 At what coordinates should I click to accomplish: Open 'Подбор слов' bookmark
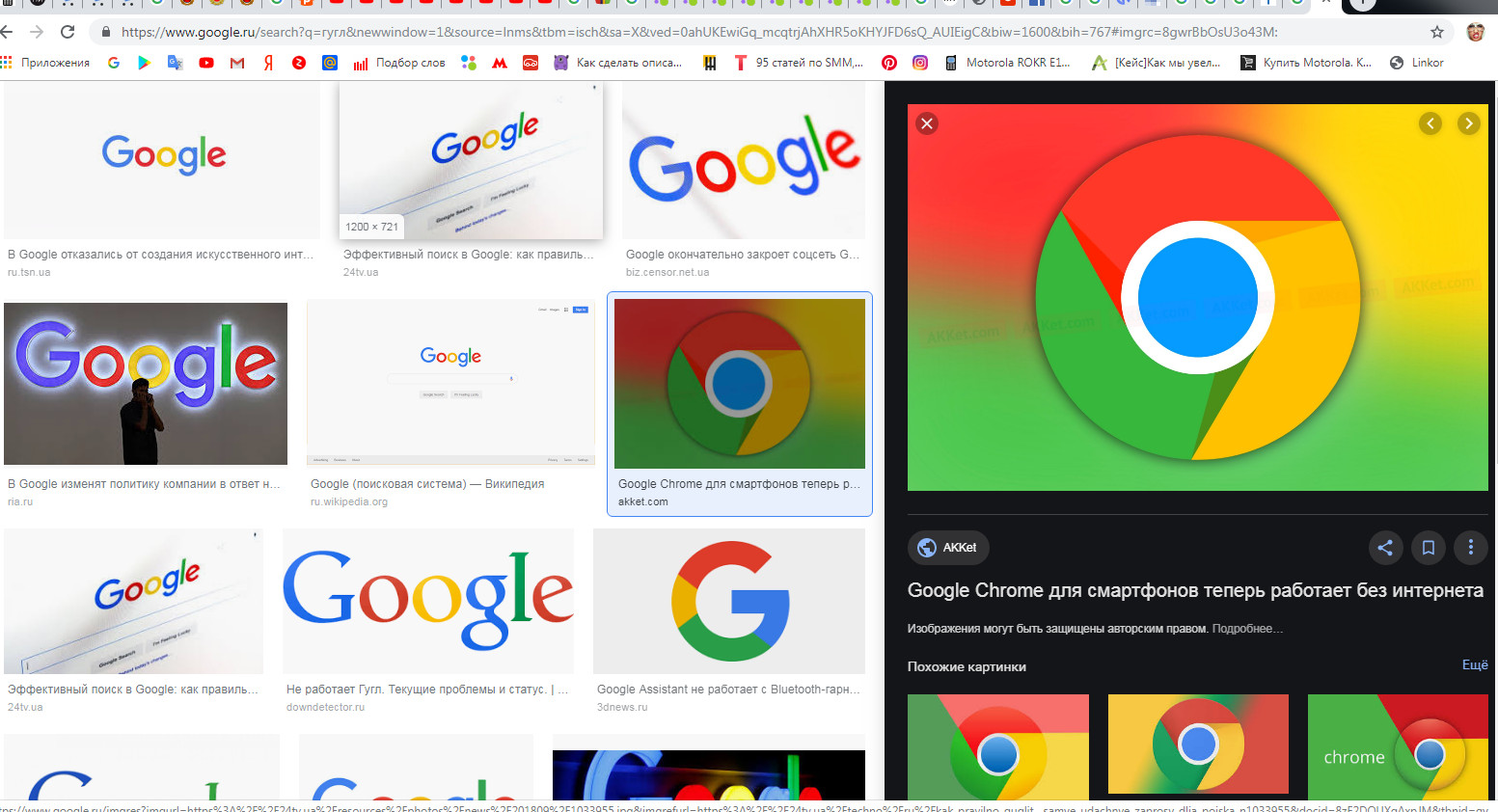click(x=399, y=63)
